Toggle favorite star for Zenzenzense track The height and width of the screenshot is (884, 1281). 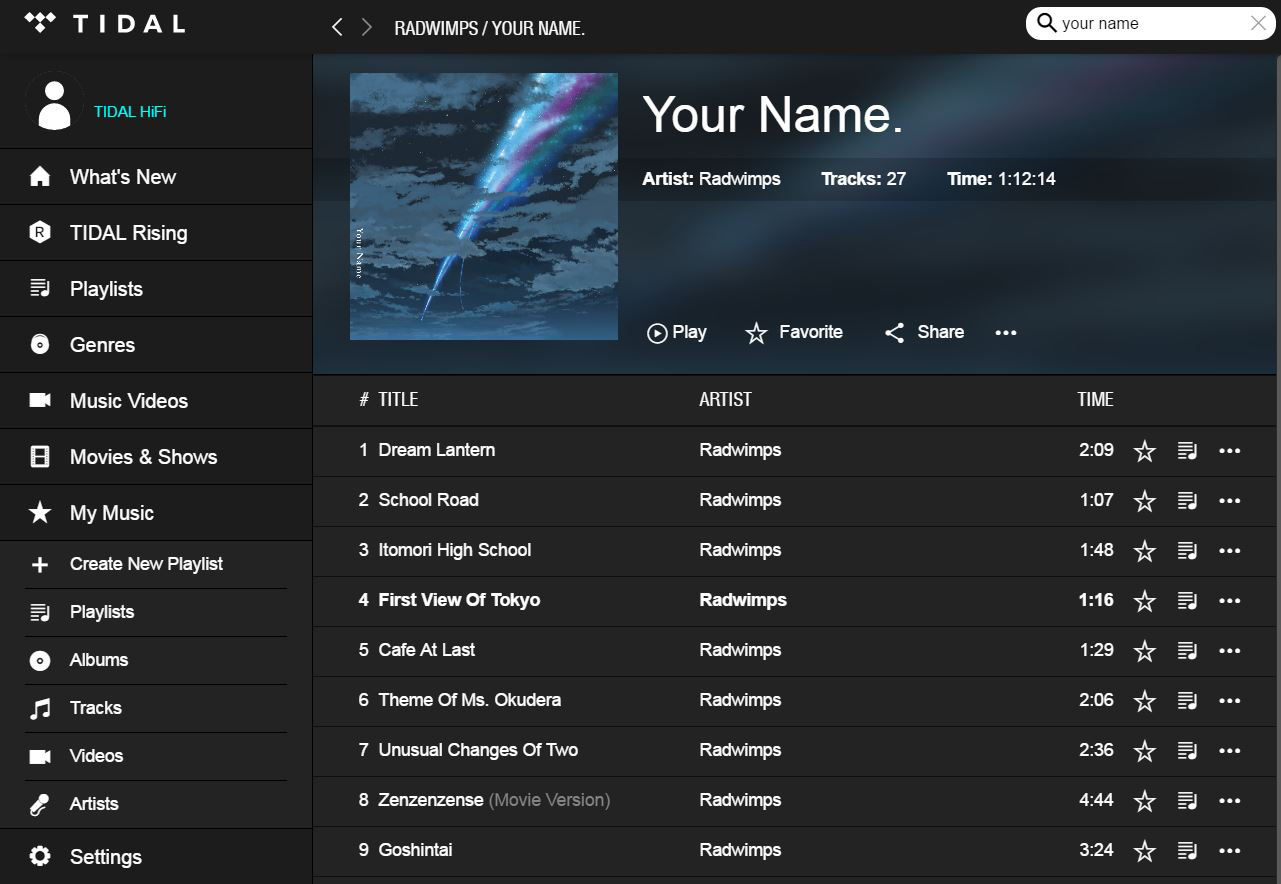click(1144, 801)
